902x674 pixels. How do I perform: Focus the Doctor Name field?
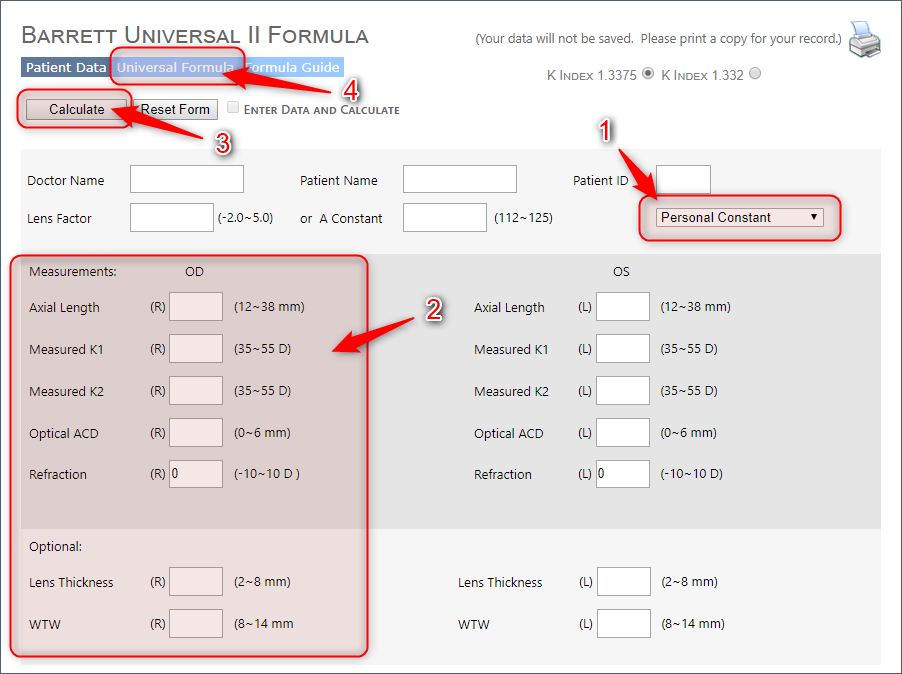(x=187, y=179)
